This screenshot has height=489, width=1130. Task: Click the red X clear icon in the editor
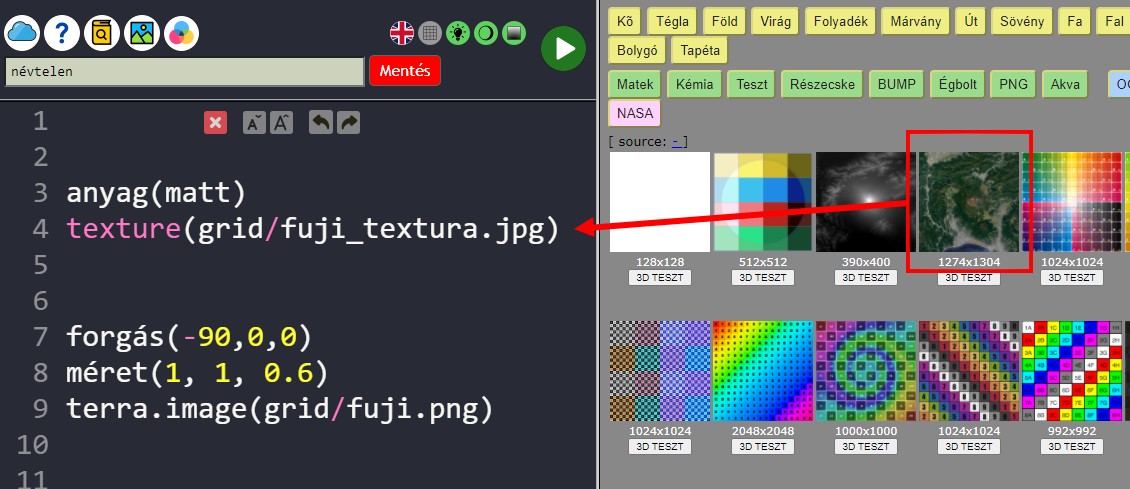(215, 122)
